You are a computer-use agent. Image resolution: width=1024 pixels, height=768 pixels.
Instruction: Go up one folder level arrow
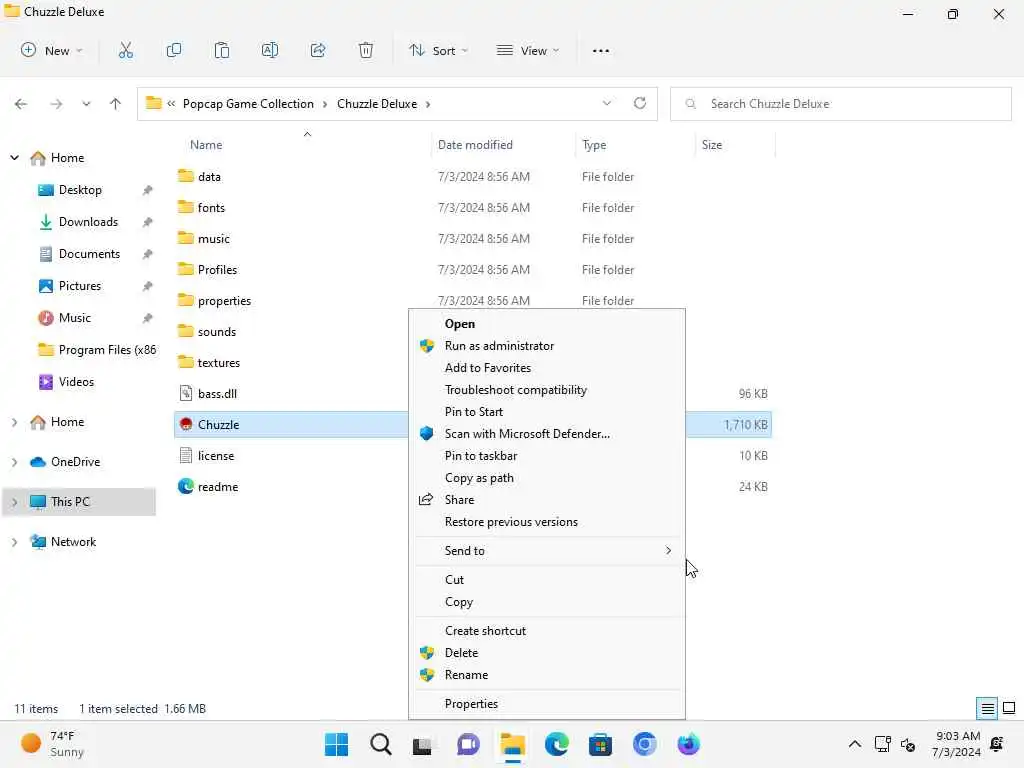click(x=116, y=104)
